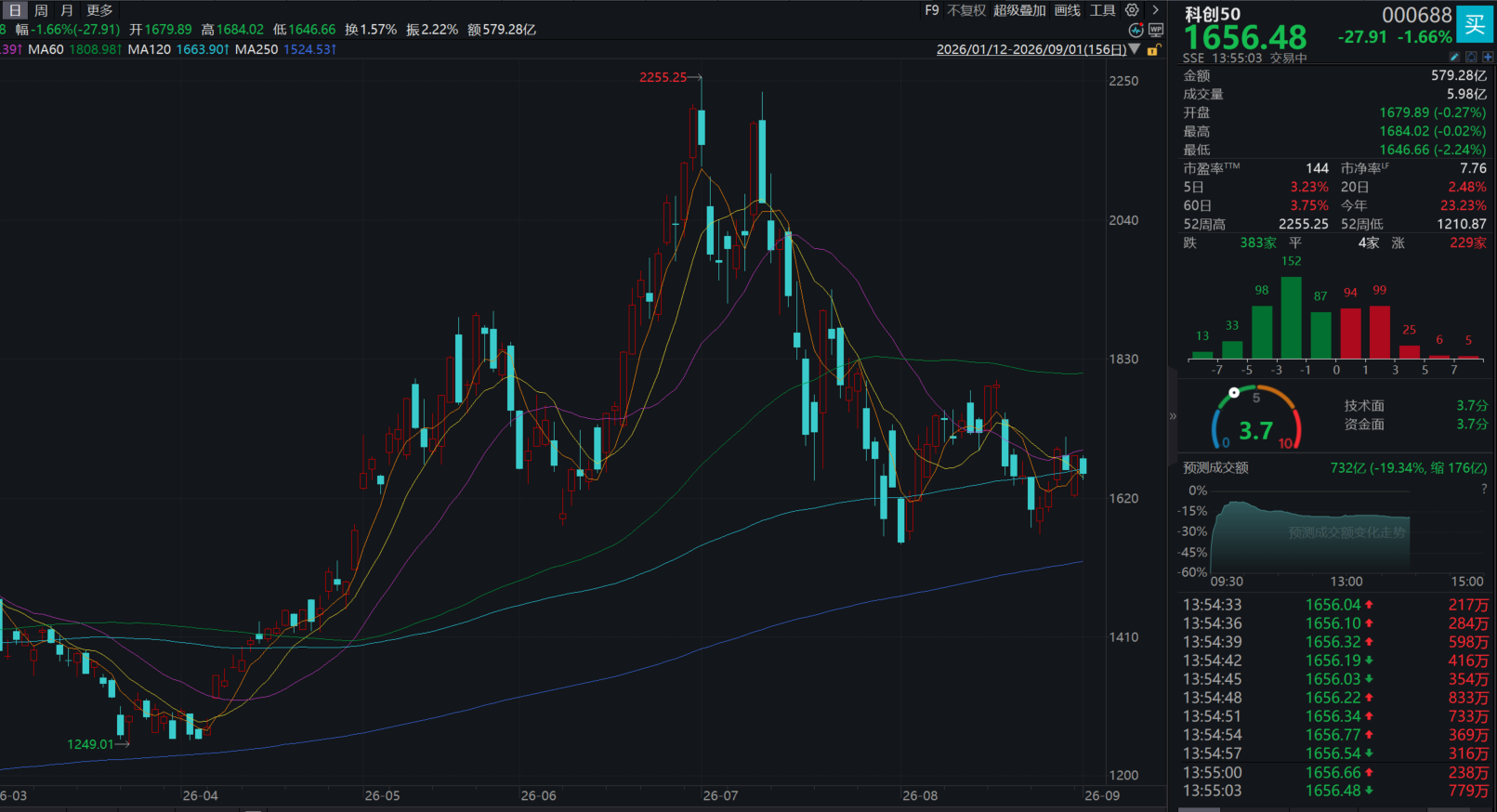The height and width of the screenshot is (812, 1497).
Task: Click the 技术面 technical score row
Action: click(1416, 405)
